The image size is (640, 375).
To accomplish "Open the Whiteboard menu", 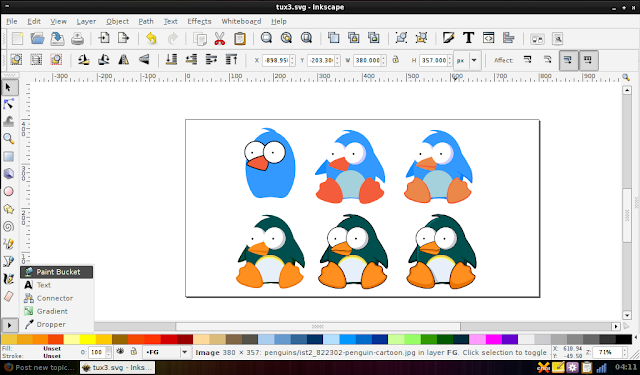I will point(241,21).
